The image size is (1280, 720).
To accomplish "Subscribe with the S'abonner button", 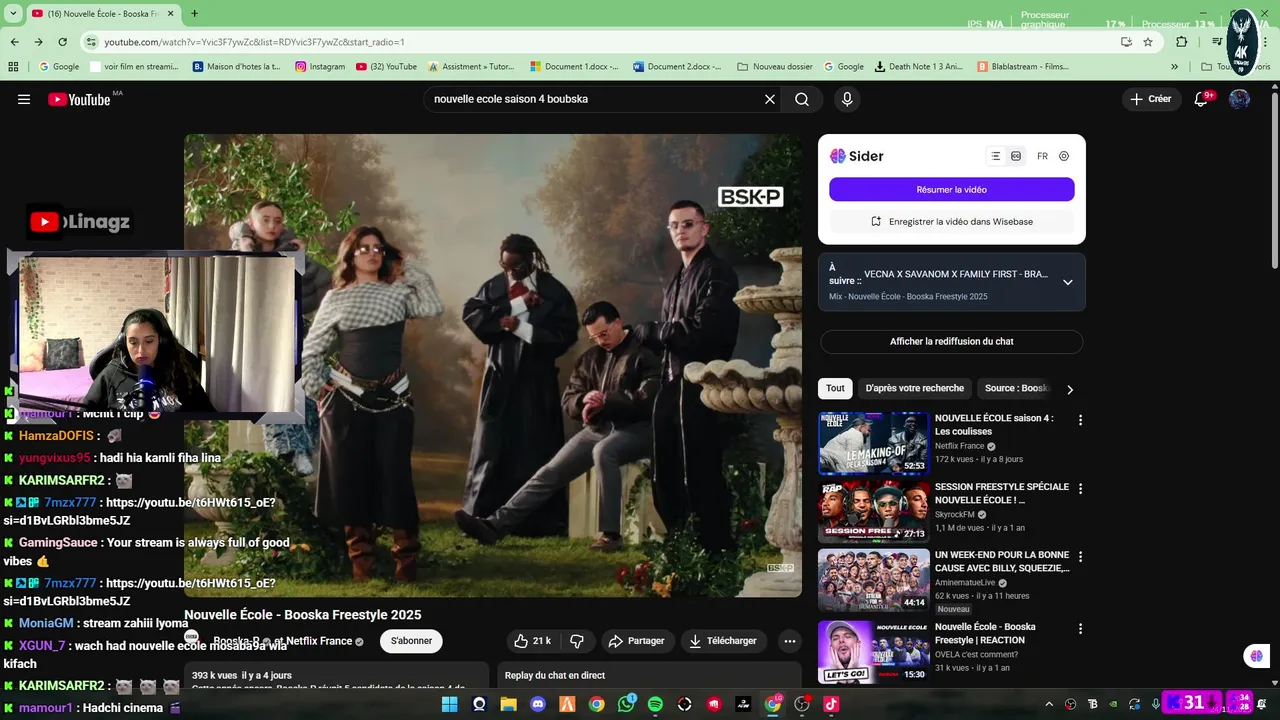I will click(x=411, y=641).
